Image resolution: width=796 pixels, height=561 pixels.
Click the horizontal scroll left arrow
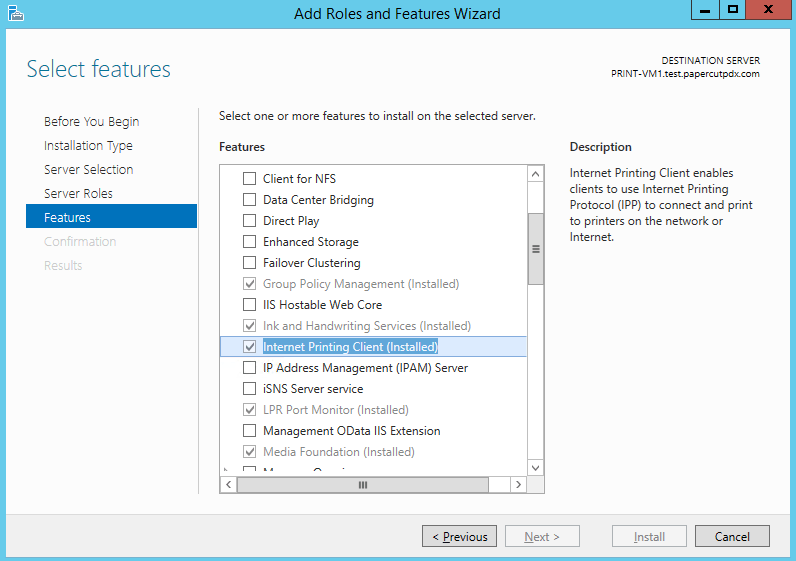[x=228, y=485]
